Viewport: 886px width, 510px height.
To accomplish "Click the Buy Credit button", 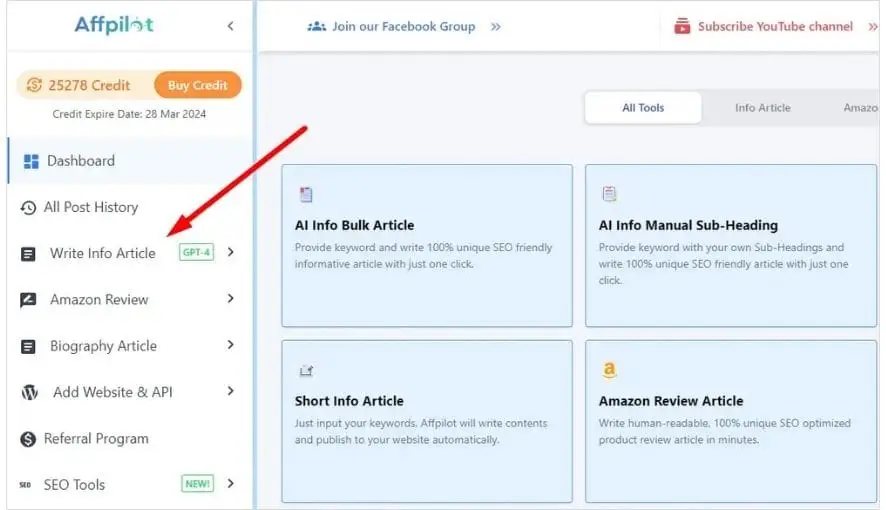I will (198, 85).
